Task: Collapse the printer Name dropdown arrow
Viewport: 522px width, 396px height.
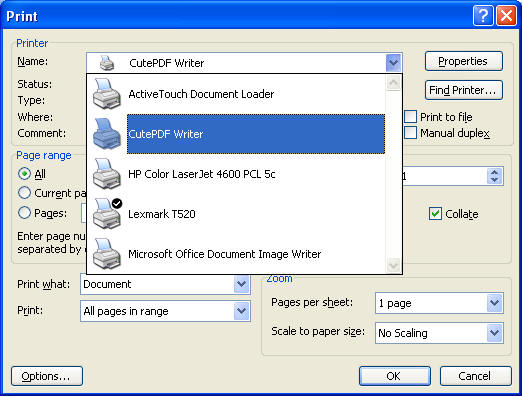Action: point(393,63)
